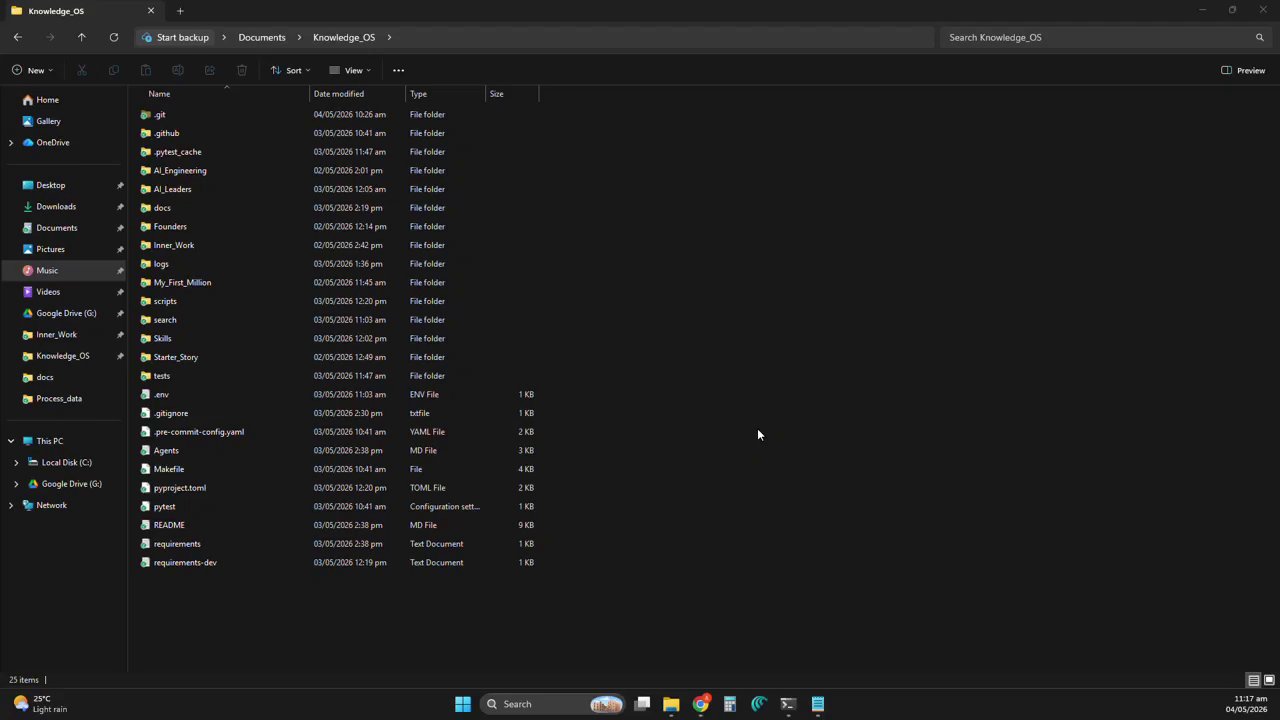Select the .env file icon
This screenshot has width=1280, height=720.
click(x=146, y=395)
